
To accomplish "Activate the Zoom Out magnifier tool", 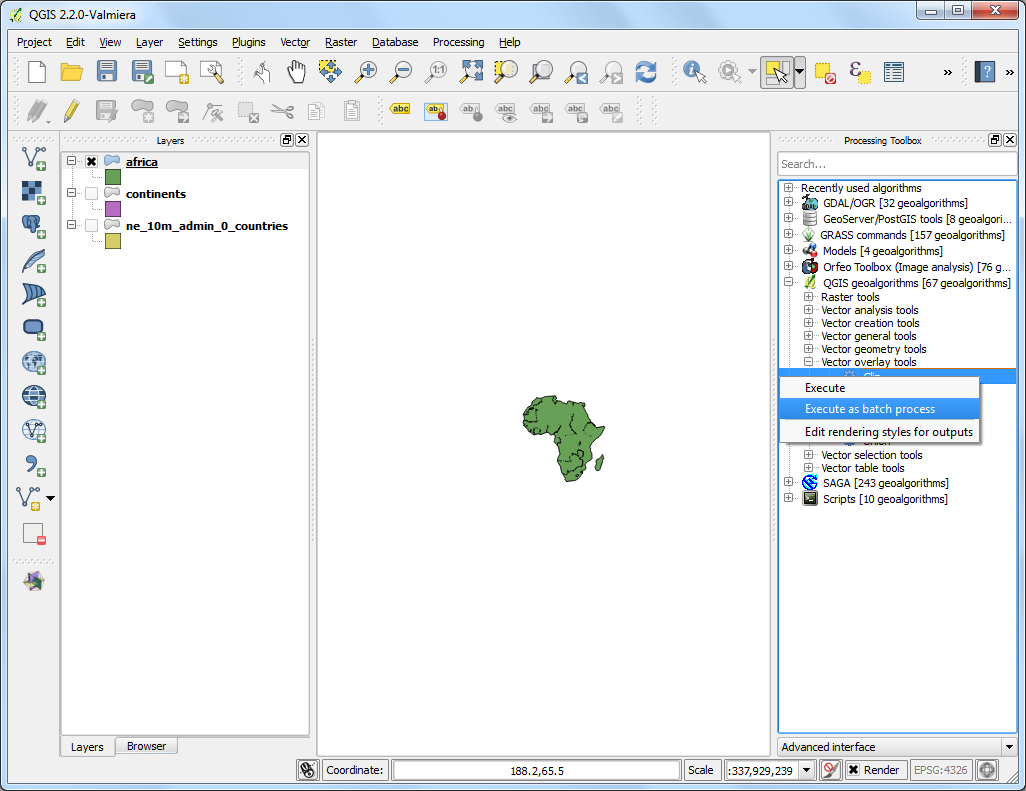I will click(400, 71).
